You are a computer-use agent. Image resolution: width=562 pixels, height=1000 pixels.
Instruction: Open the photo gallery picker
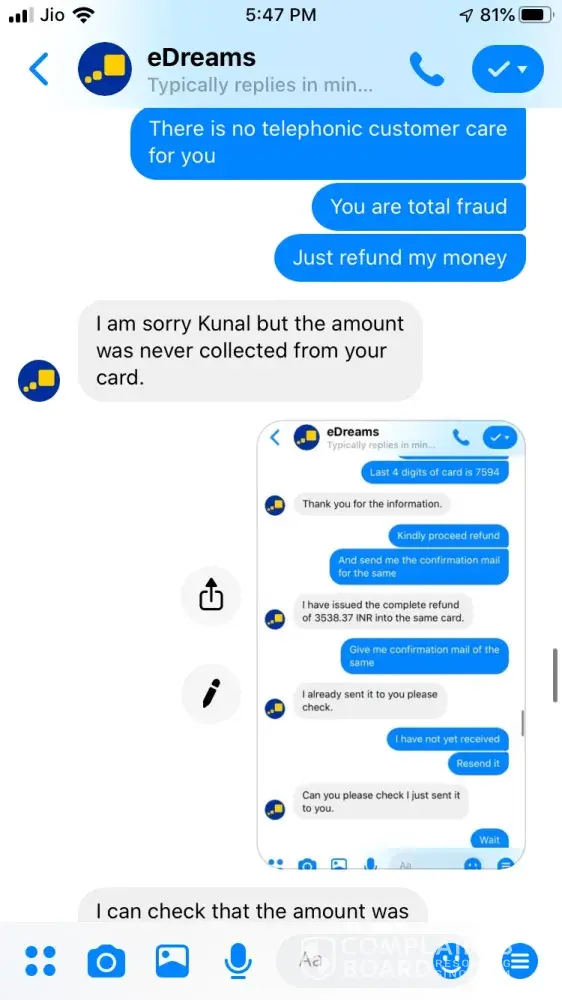(172, 960)
